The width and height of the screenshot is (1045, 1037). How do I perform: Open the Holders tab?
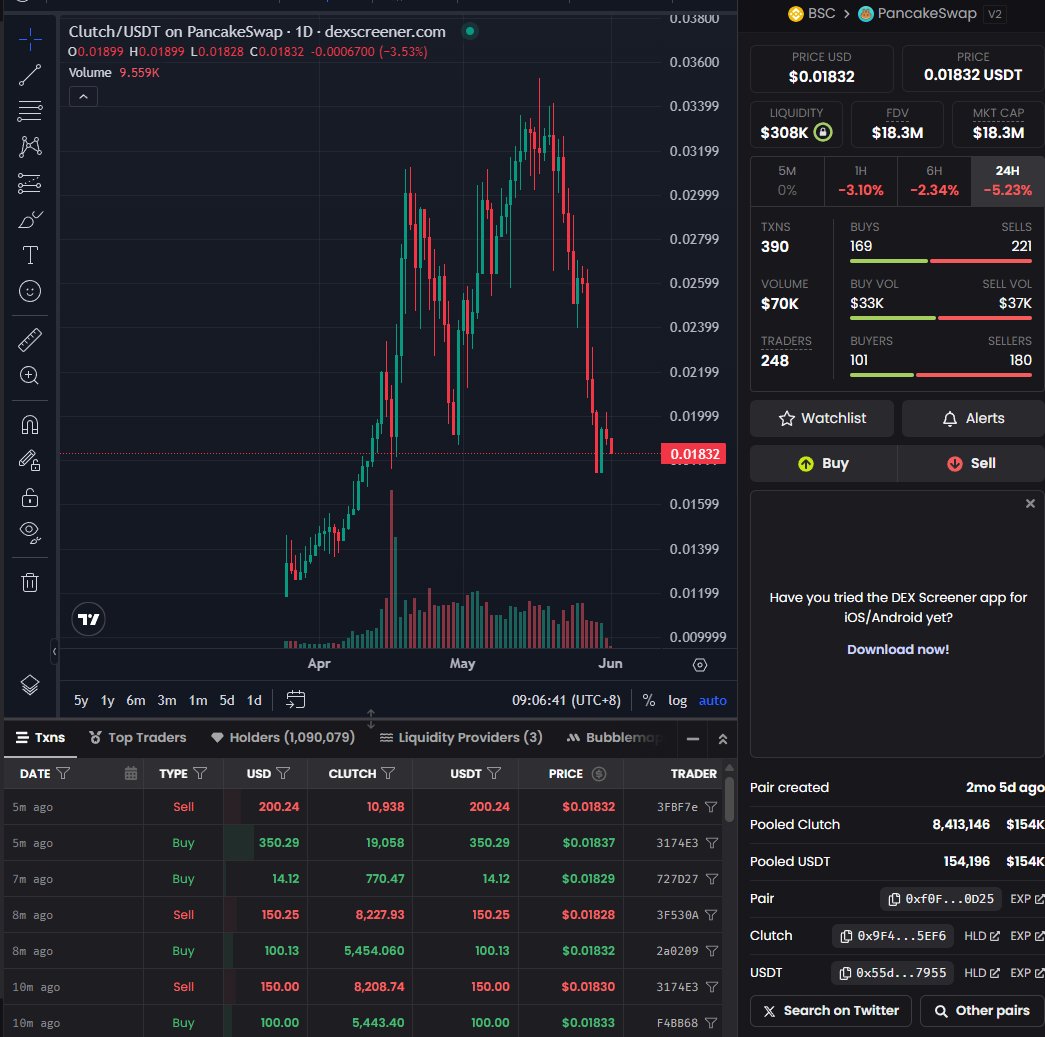283,738
